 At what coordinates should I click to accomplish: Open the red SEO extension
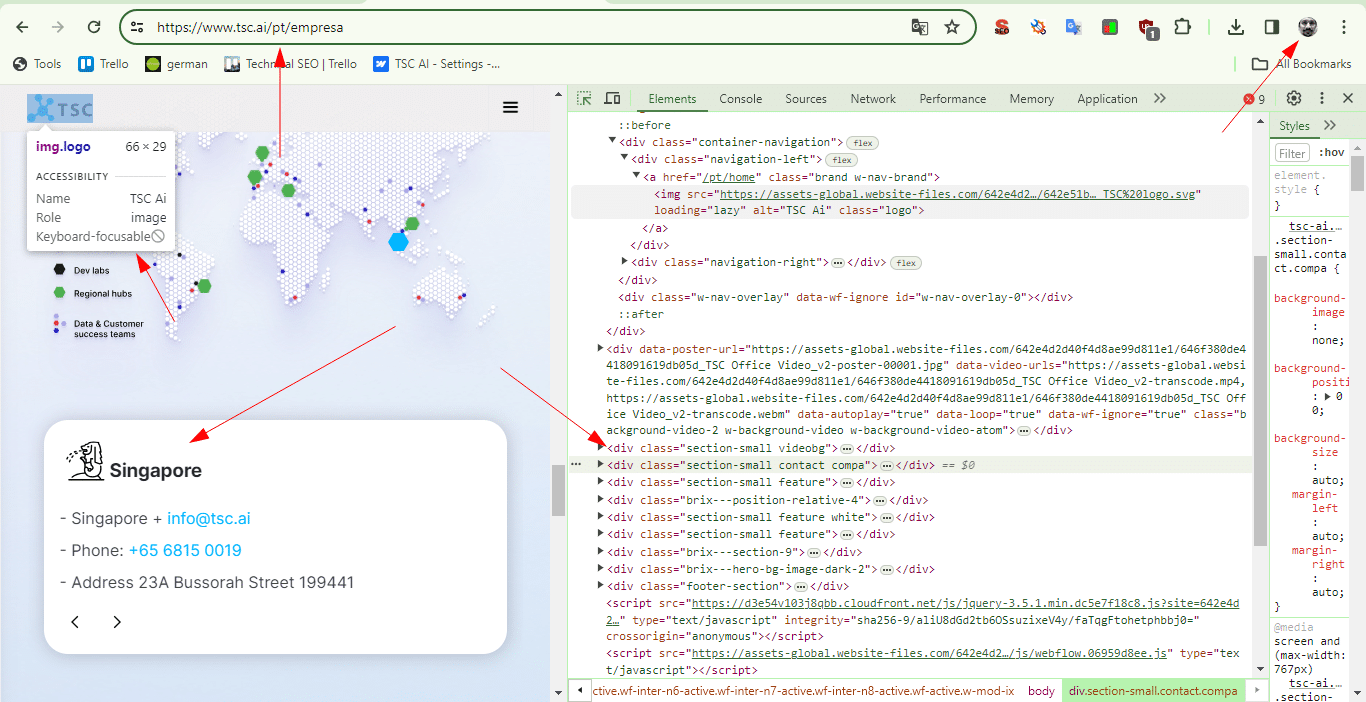pos(1002,27)
